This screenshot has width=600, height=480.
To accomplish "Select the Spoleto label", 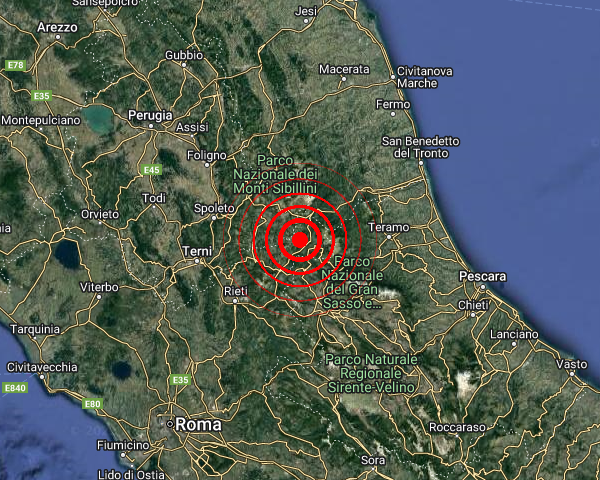I will 214,208.
